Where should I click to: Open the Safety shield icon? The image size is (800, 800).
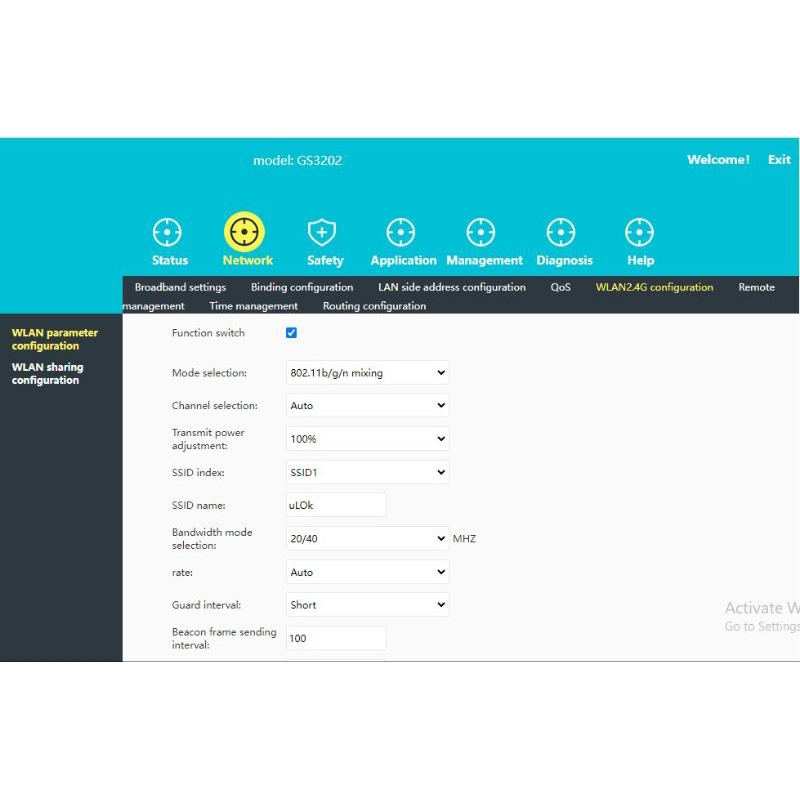322,232
